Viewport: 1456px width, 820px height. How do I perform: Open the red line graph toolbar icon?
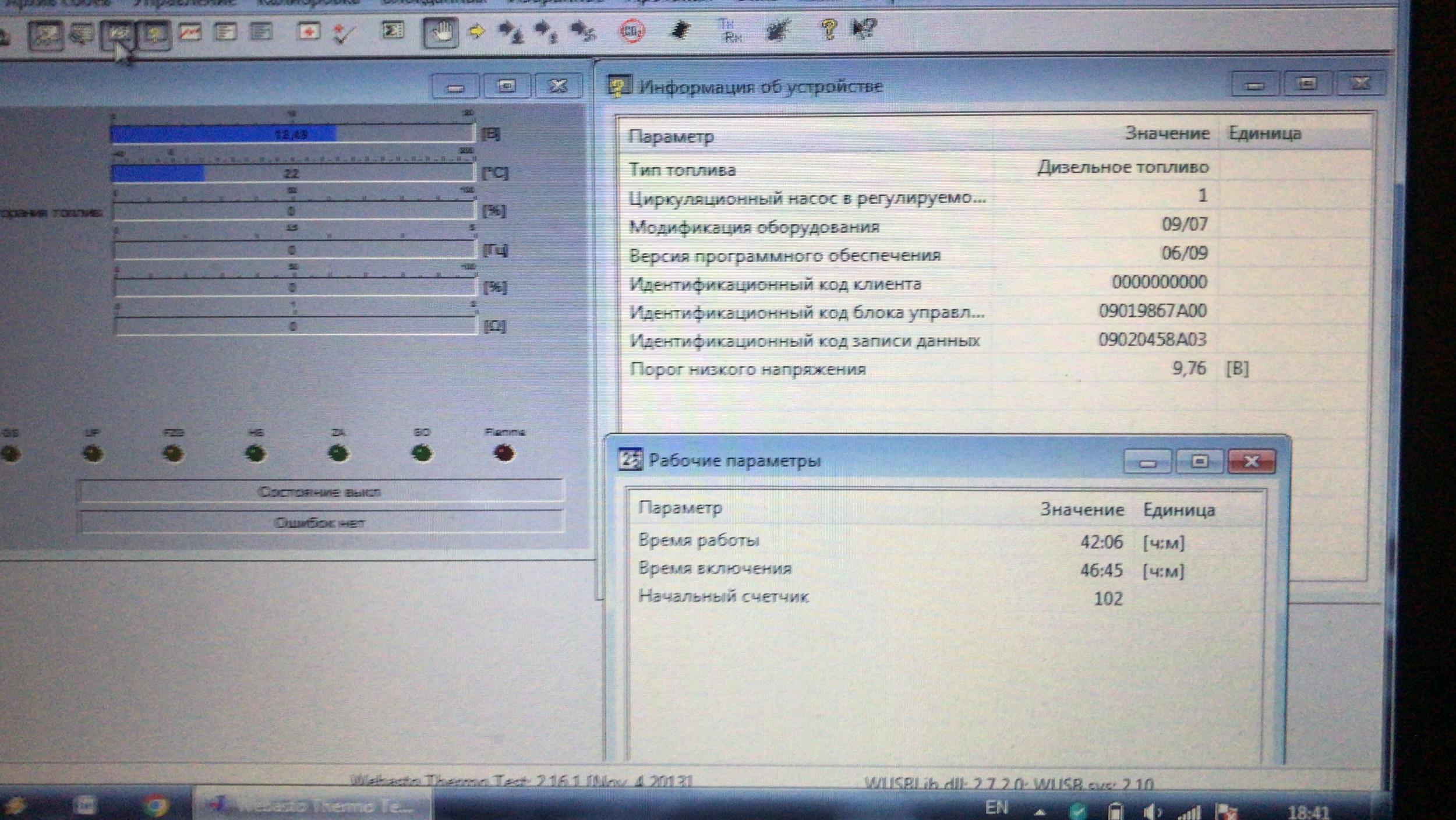point(190,33)
